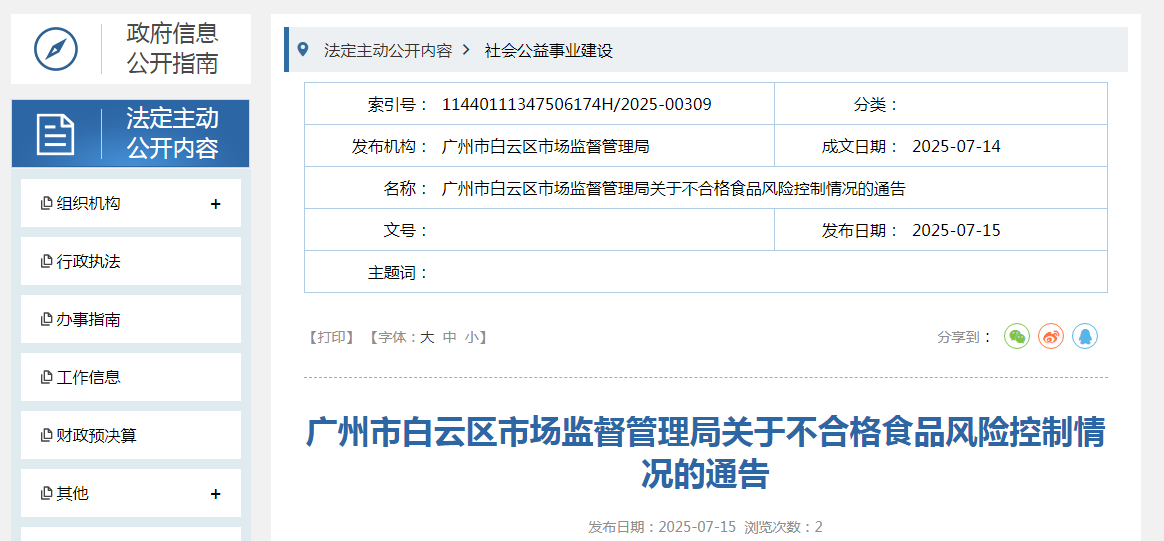The image size is (1164, 541).
Task: Go to 社会公益事业建设 breadcrumb
Action: (x=549, y=50)
